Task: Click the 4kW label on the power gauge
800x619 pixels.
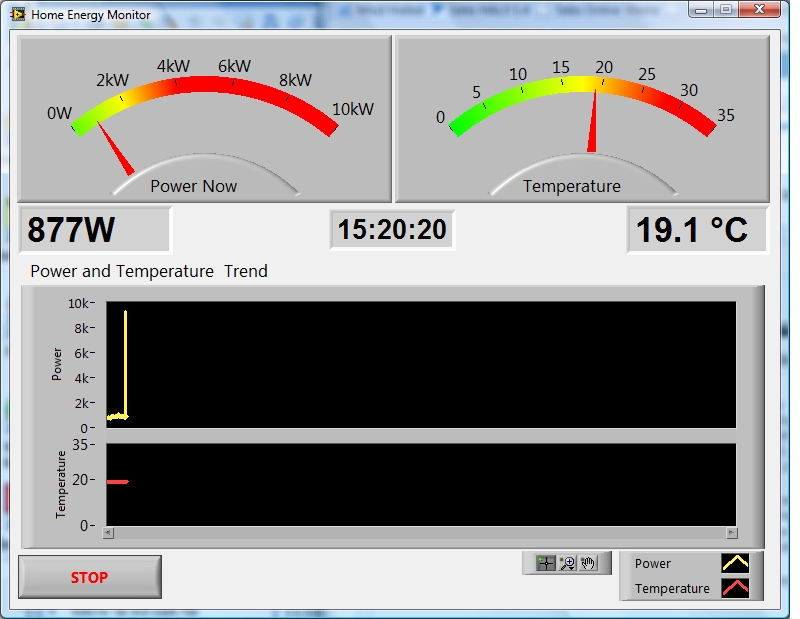Action: tap(173, 66)
